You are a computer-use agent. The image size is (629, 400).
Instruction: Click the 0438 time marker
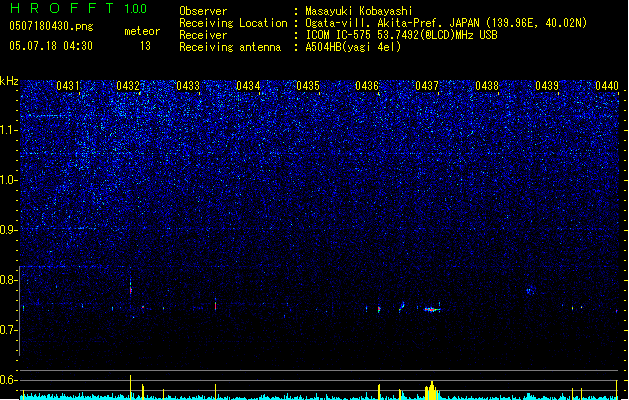click(x=487, y=86)
